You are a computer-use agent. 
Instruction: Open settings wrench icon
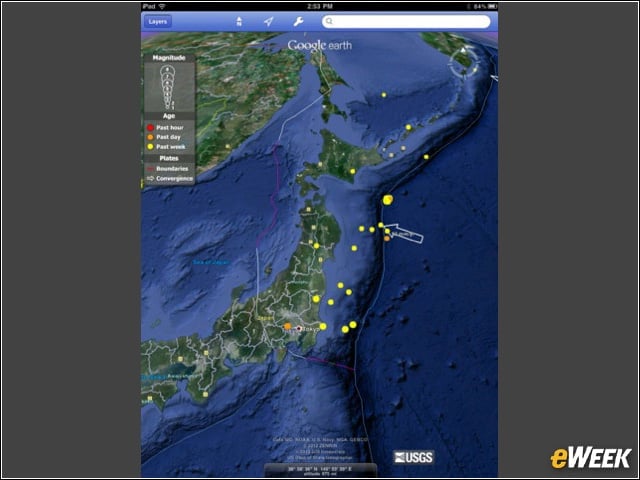coord(298,22)
